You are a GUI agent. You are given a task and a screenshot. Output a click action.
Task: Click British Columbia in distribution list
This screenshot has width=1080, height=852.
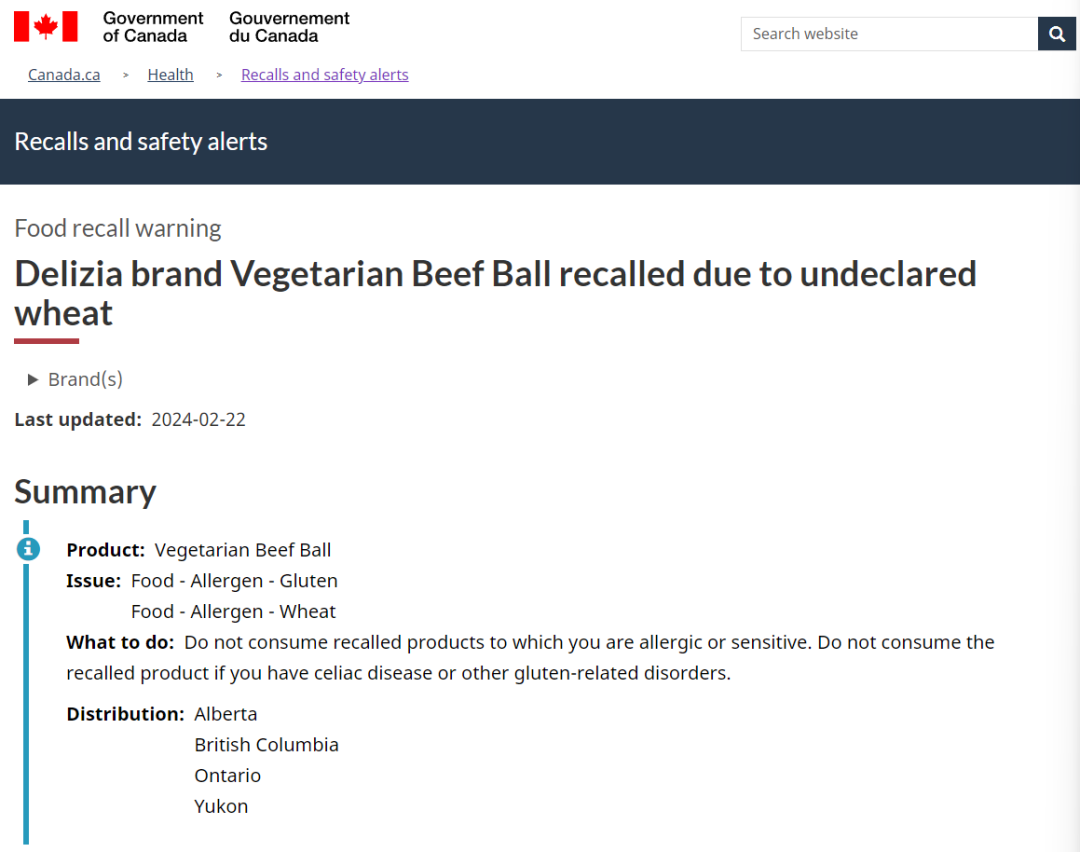click(x=267, y=745)
